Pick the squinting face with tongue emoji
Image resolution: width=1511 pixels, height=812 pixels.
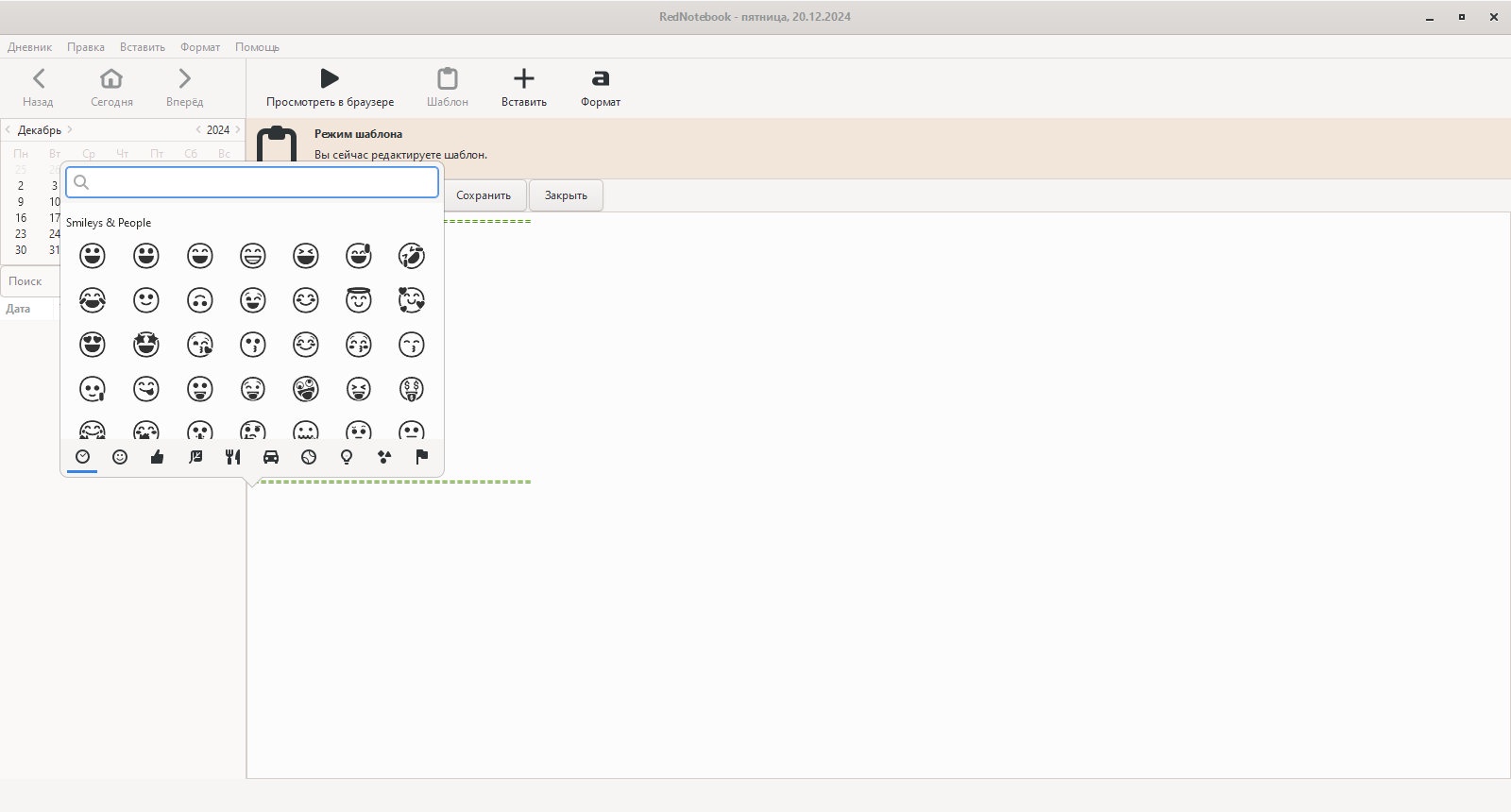(x=359, y=389)
